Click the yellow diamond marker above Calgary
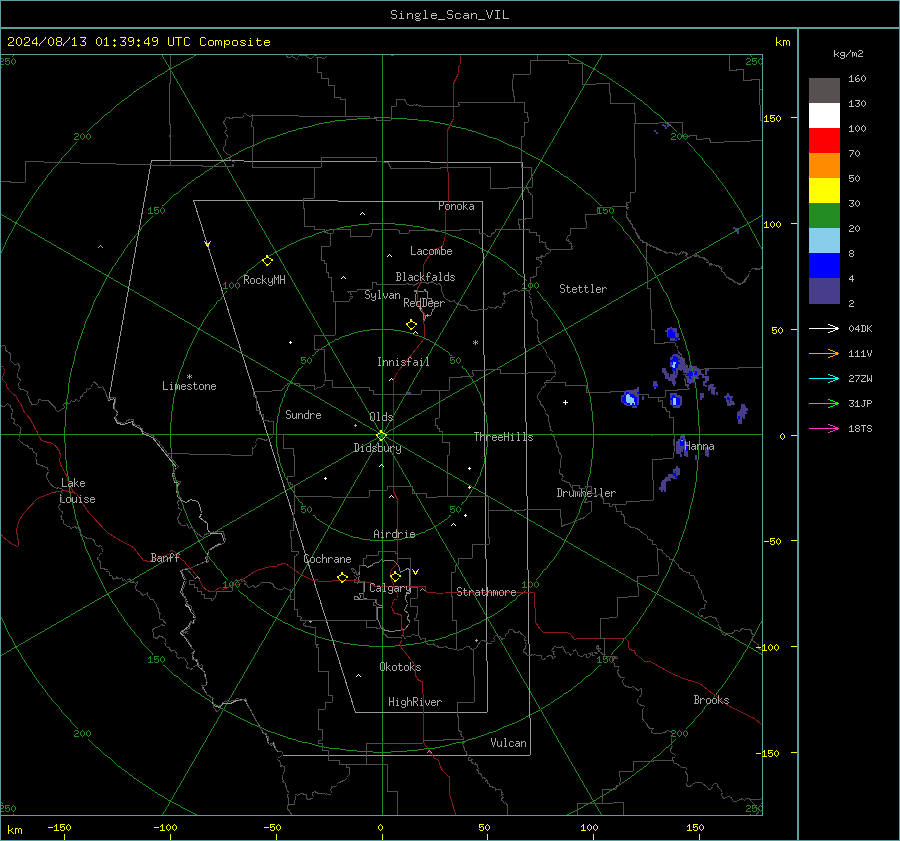This screenshot has height=841, width=900. click(x=395, y=576)
